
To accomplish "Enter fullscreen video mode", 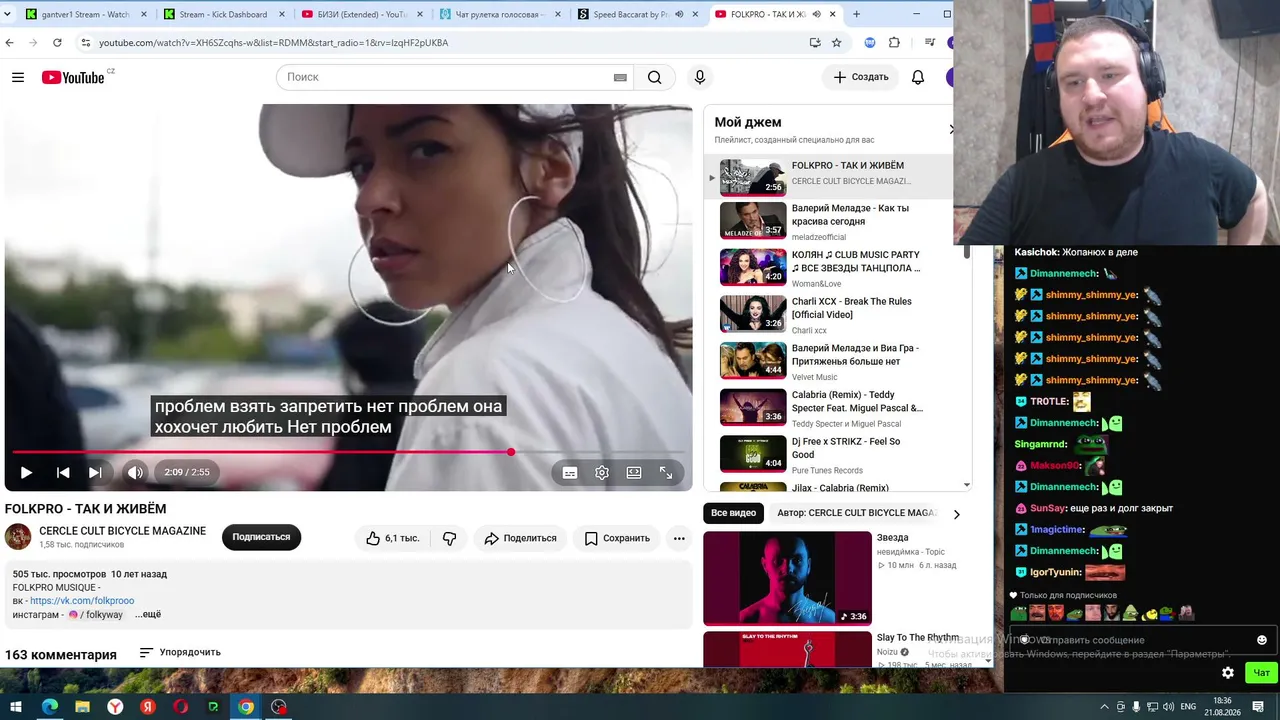I will 666,473.
